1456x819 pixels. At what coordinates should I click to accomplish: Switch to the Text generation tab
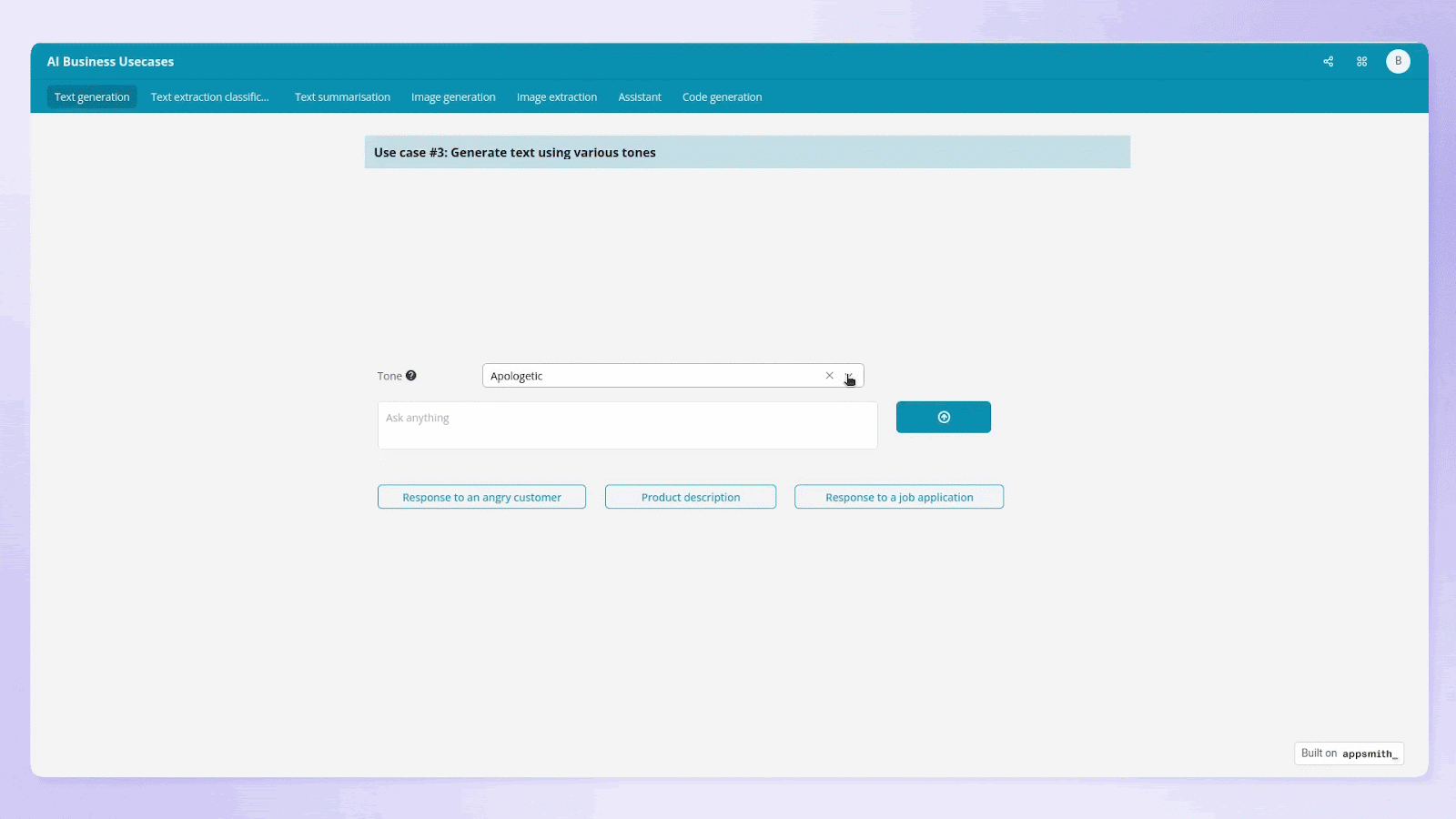click(x=92, y=97)
